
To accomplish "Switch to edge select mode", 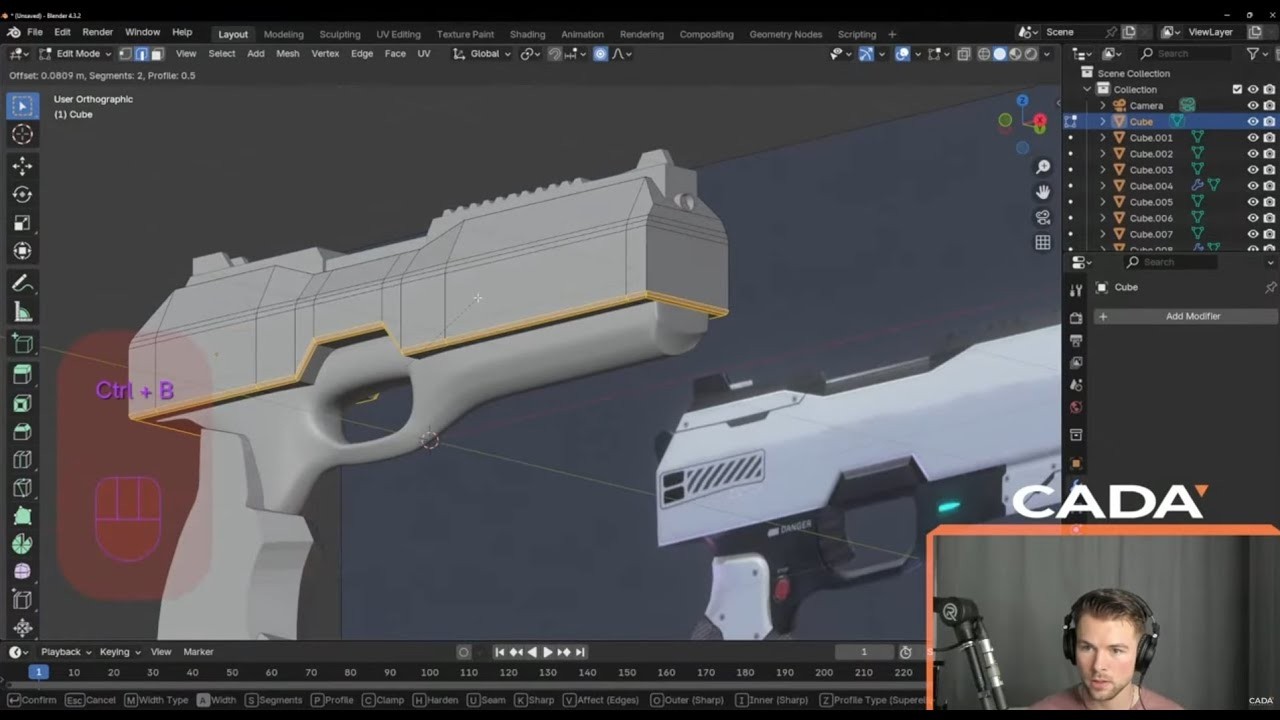I will (142, 54).
